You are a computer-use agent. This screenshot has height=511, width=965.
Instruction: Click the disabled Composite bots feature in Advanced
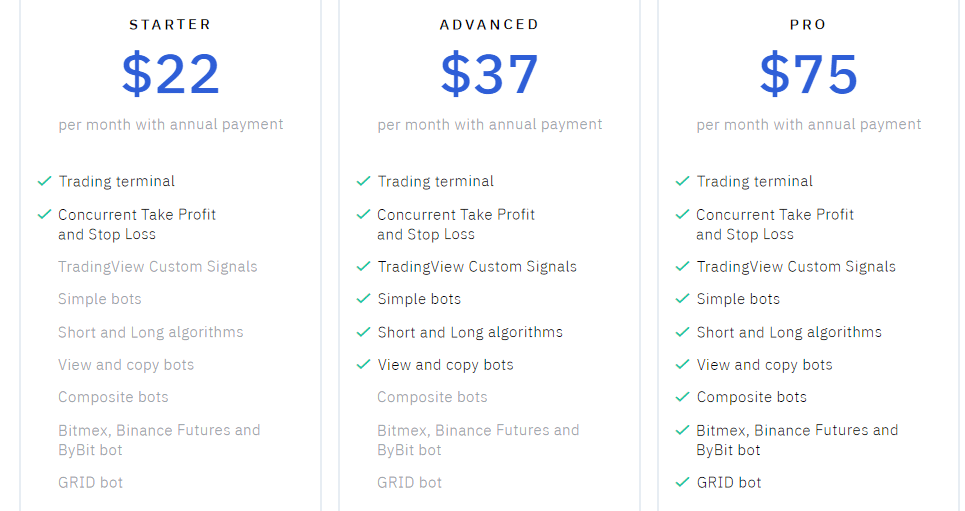pyautogui.click(x=432, y=397)
